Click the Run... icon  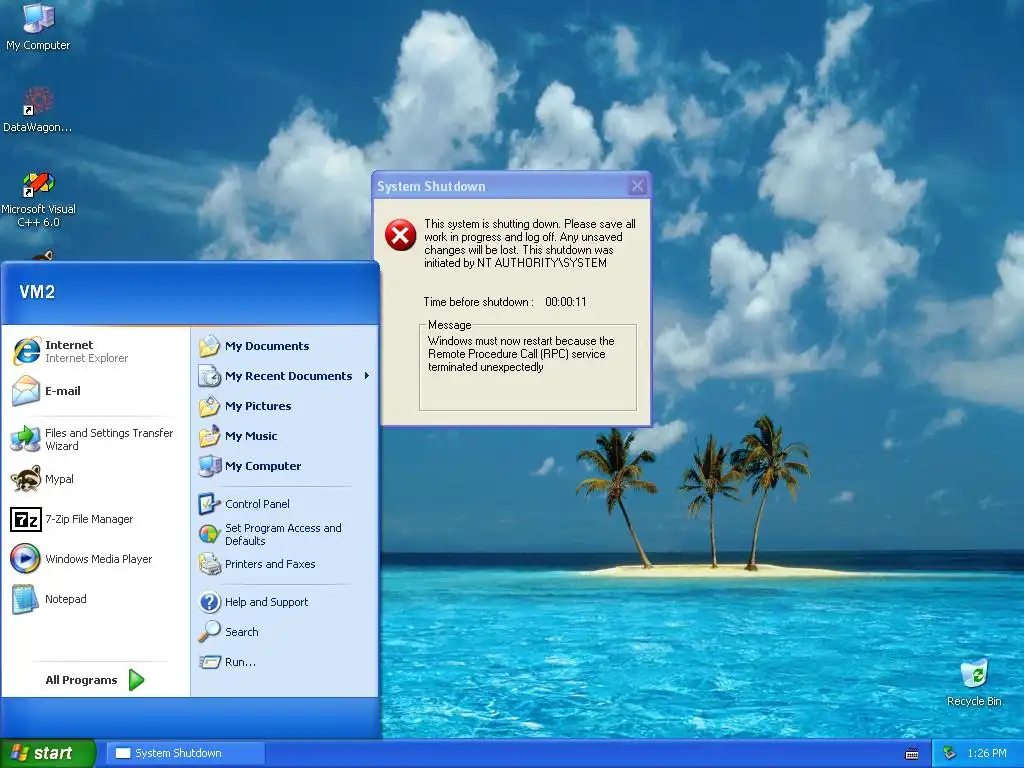pyautogui.click(x=210, y=662)
